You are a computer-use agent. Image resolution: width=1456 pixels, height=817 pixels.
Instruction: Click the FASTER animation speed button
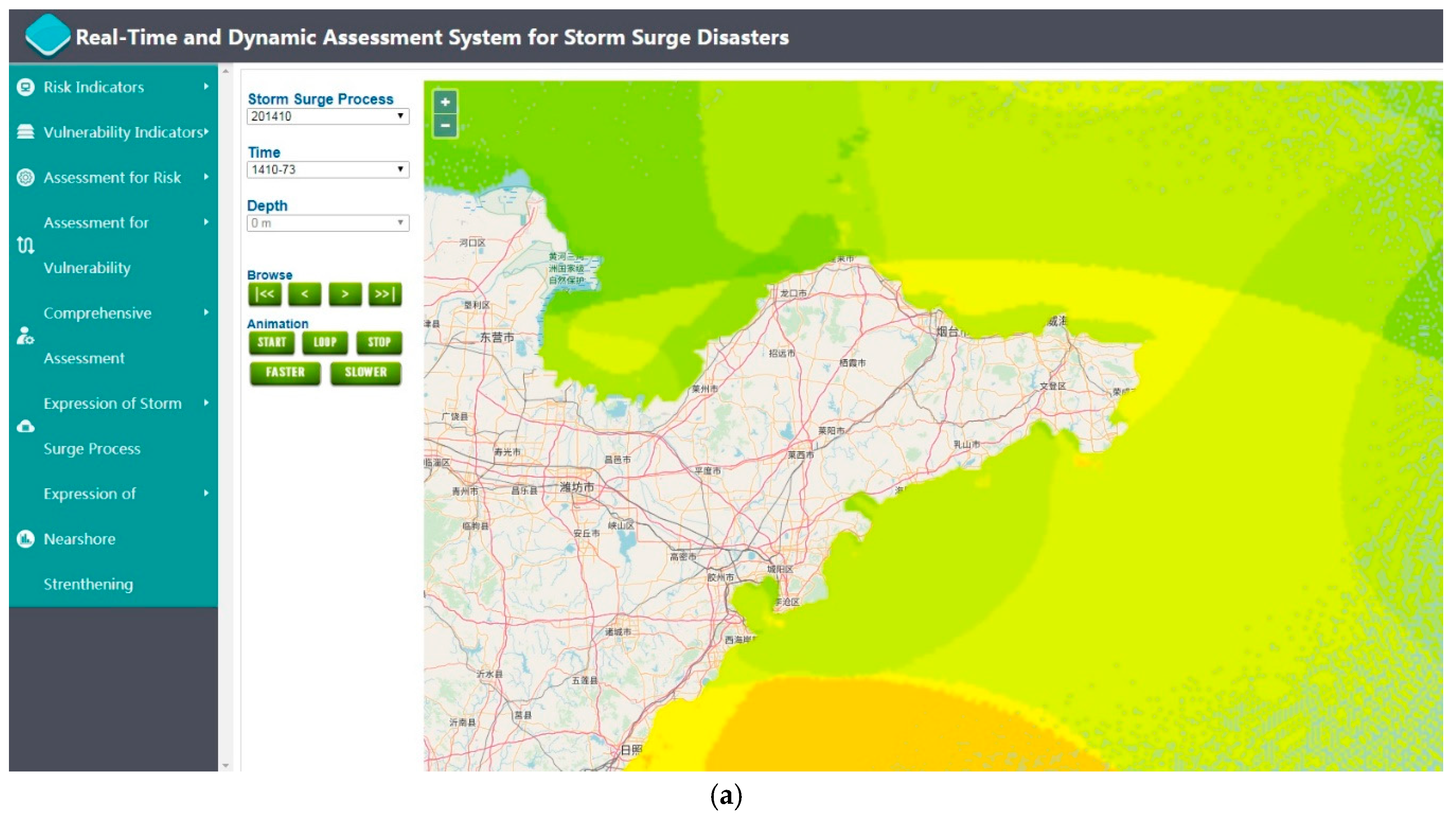(285, 373)
